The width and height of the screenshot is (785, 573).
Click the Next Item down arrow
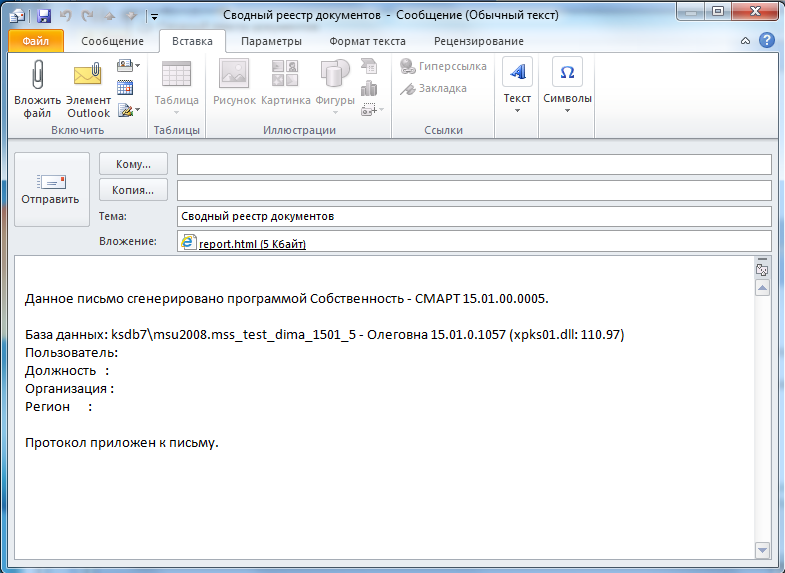131,16
